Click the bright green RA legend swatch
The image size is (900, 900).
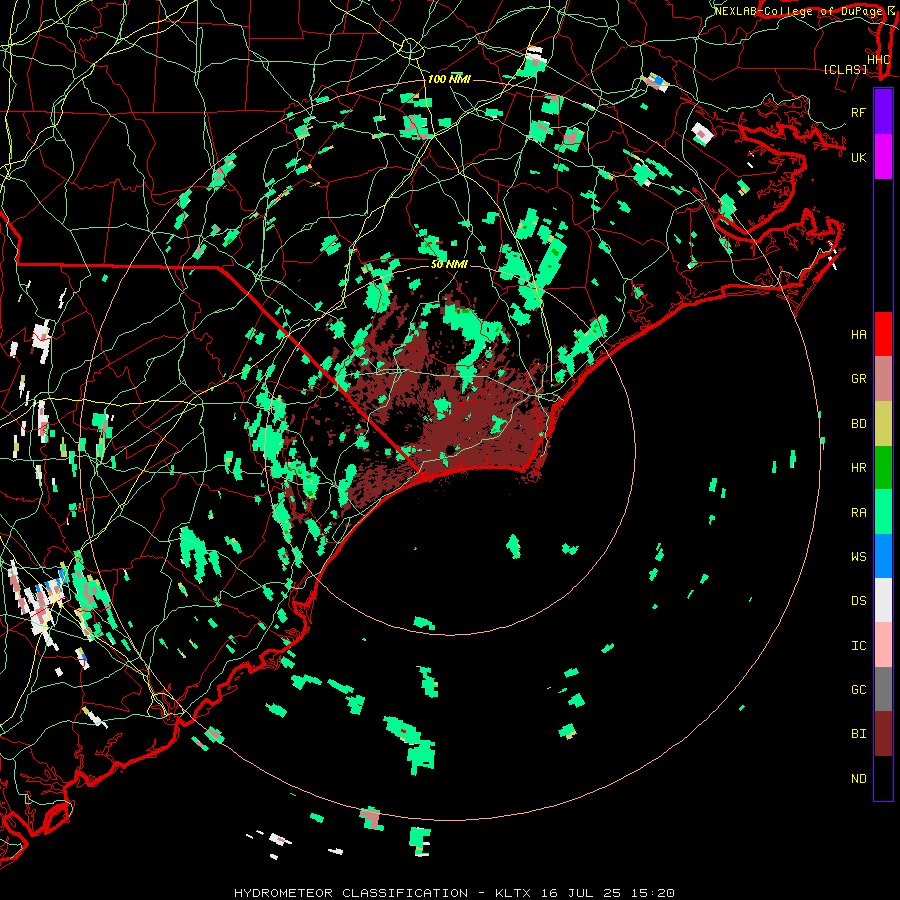coord(883,512)
